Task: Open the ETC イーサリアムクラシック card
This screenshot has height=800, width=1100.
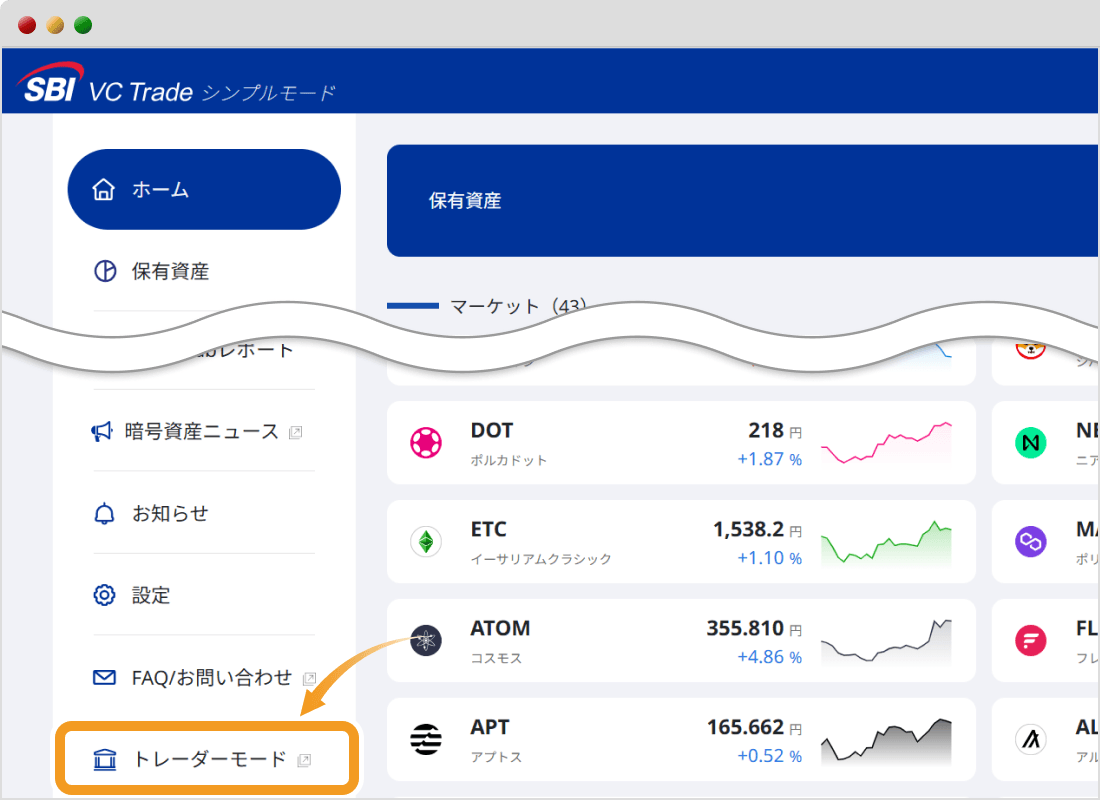Action: tap(681, 542)
